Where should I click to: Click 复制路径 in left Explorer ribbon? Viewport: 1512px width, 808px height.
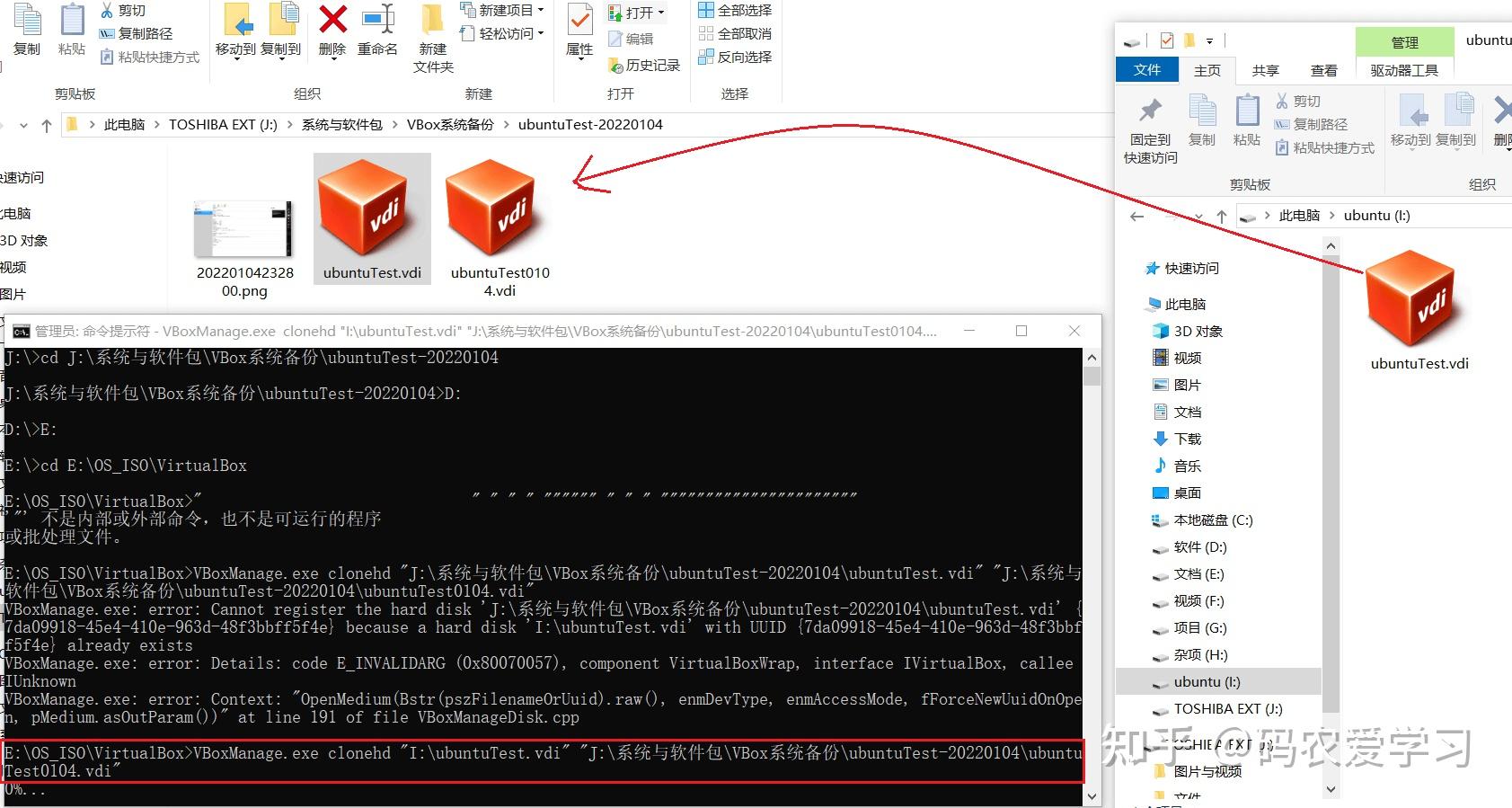[x=135, y=33]
